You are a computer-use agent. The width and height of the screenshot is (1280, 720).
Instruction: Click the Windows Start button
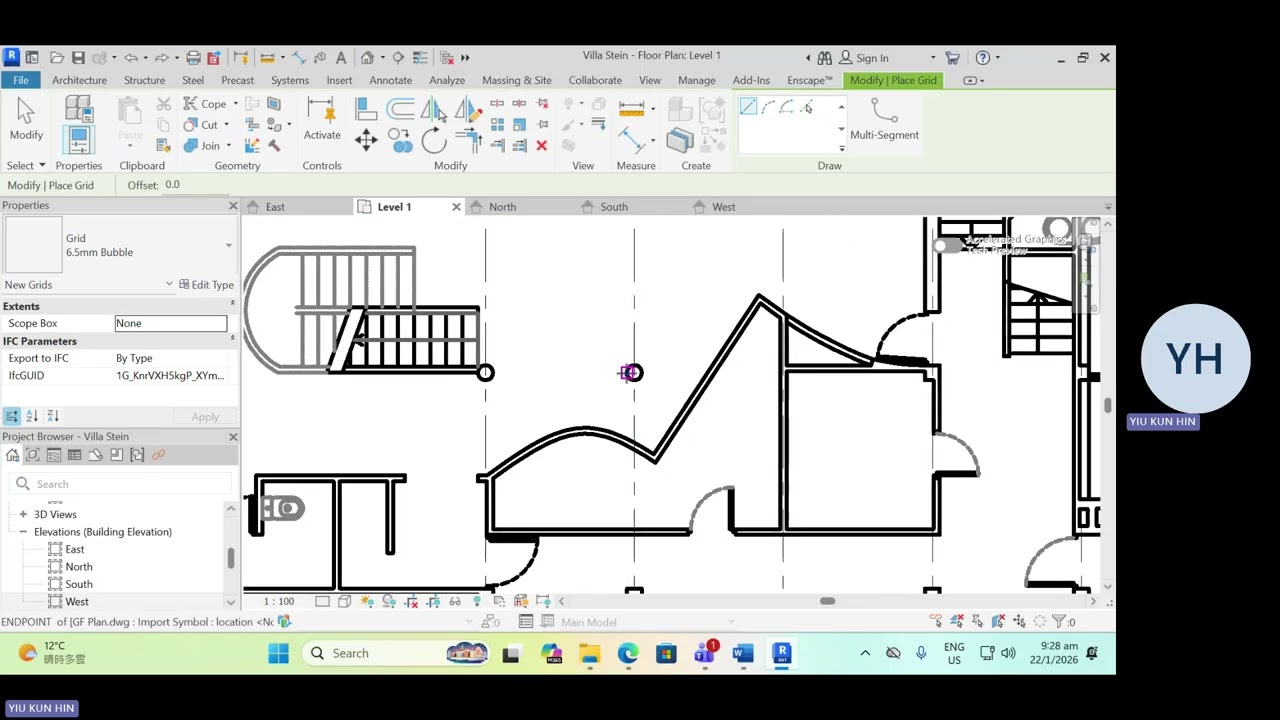coord(278,653)
